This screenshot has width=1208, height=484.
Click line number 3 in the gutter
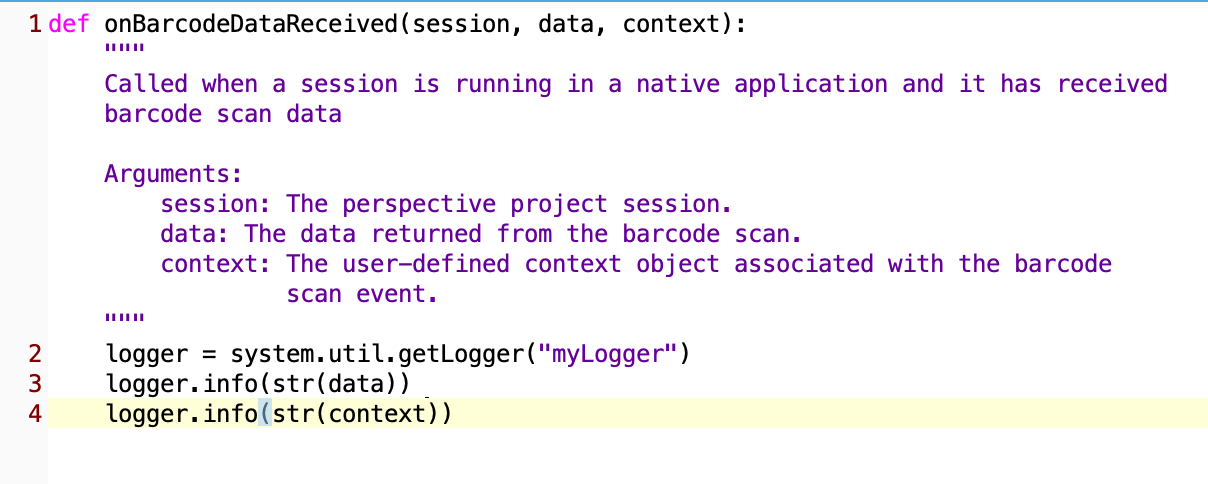pos(36,383)
